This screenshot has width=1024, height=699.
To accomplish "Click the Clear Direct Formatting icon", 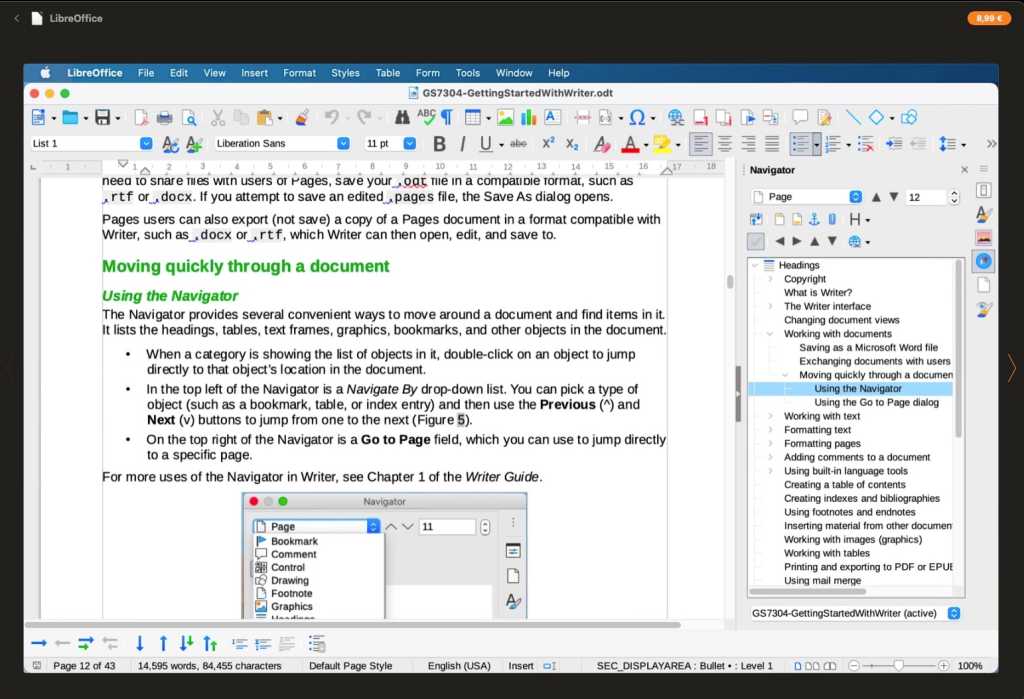I will click(x=601, y=144).
